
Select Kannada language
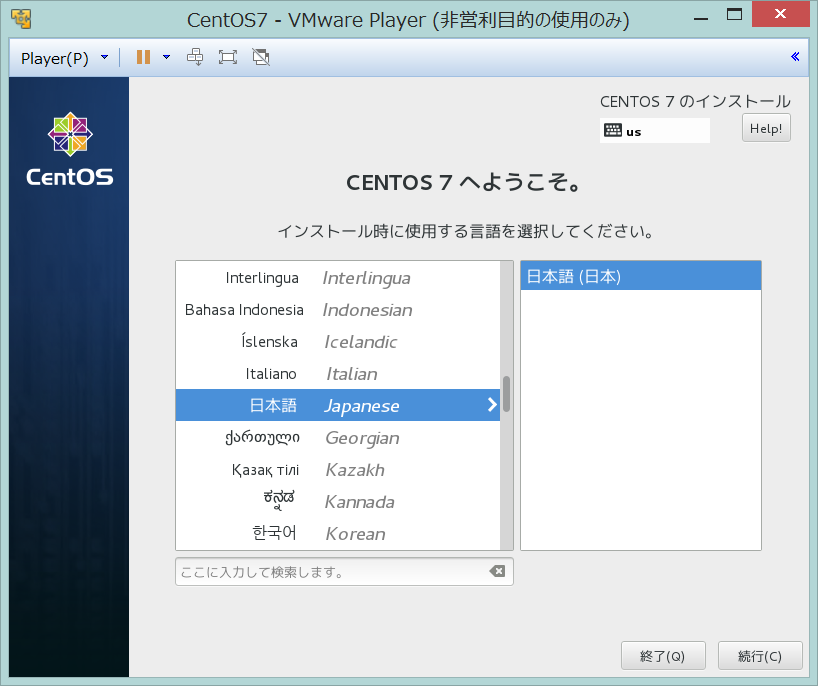[x=338, y=501]
